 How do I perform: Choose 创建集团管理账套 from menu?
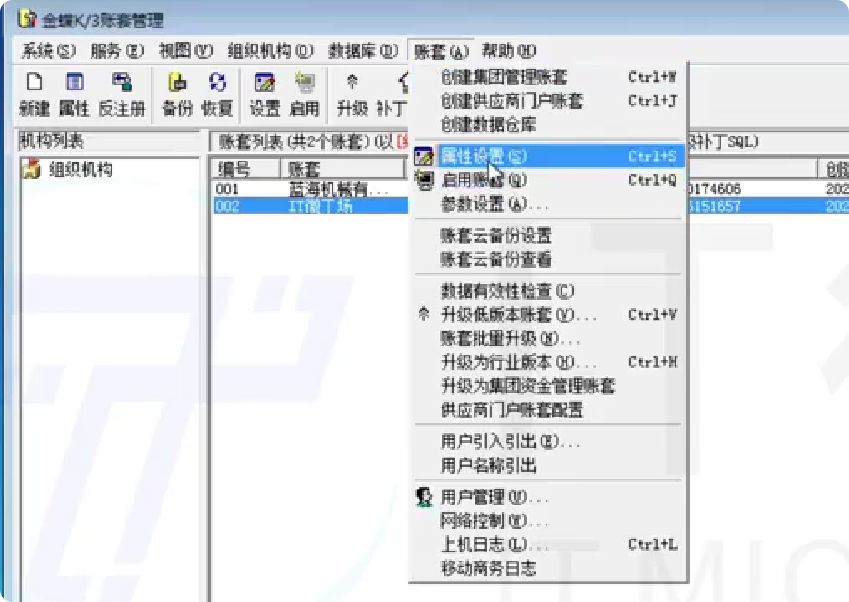[x=548, y=77]
